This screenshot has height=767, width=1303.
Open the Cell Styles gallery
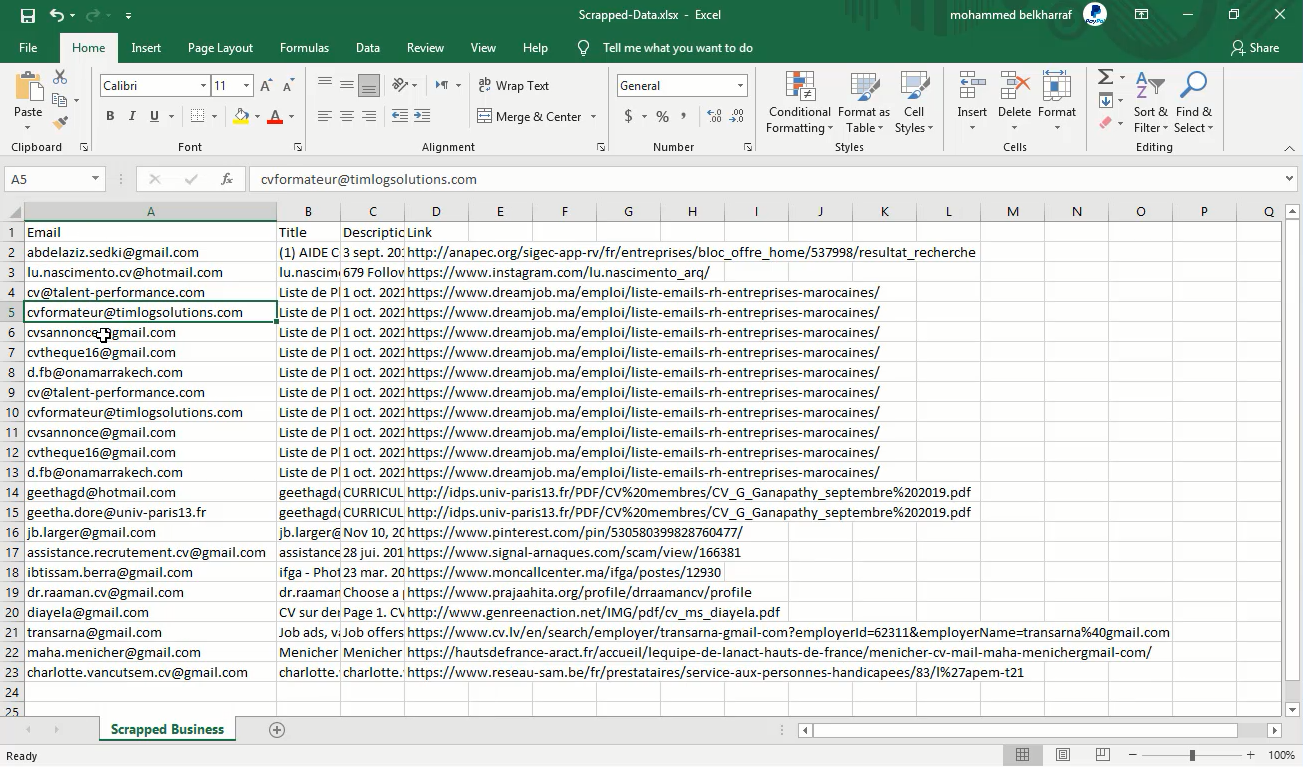[914, 102]
